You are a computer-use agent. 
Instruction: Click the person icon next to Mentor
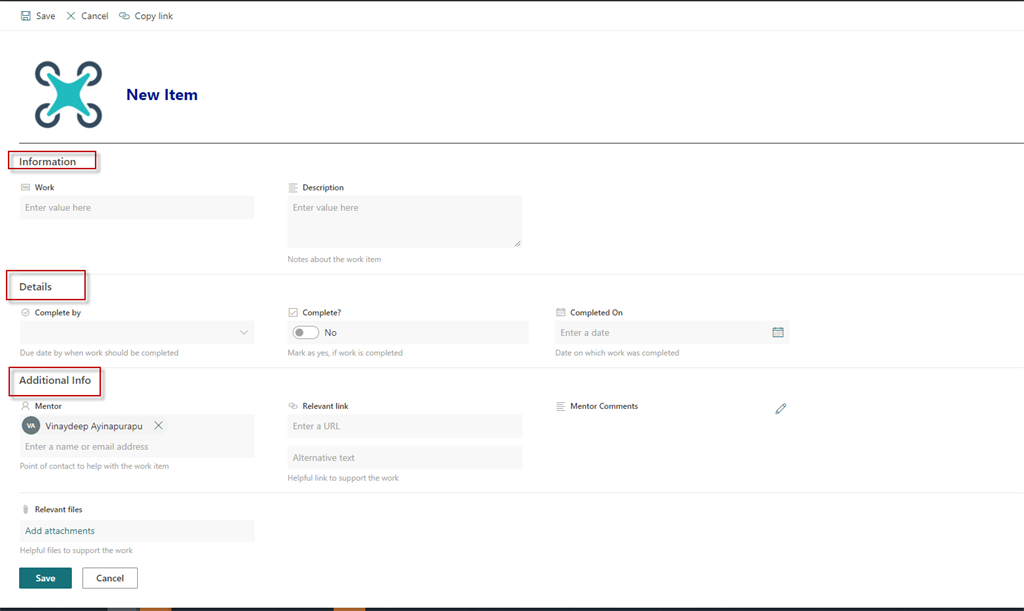coord(23,406)
